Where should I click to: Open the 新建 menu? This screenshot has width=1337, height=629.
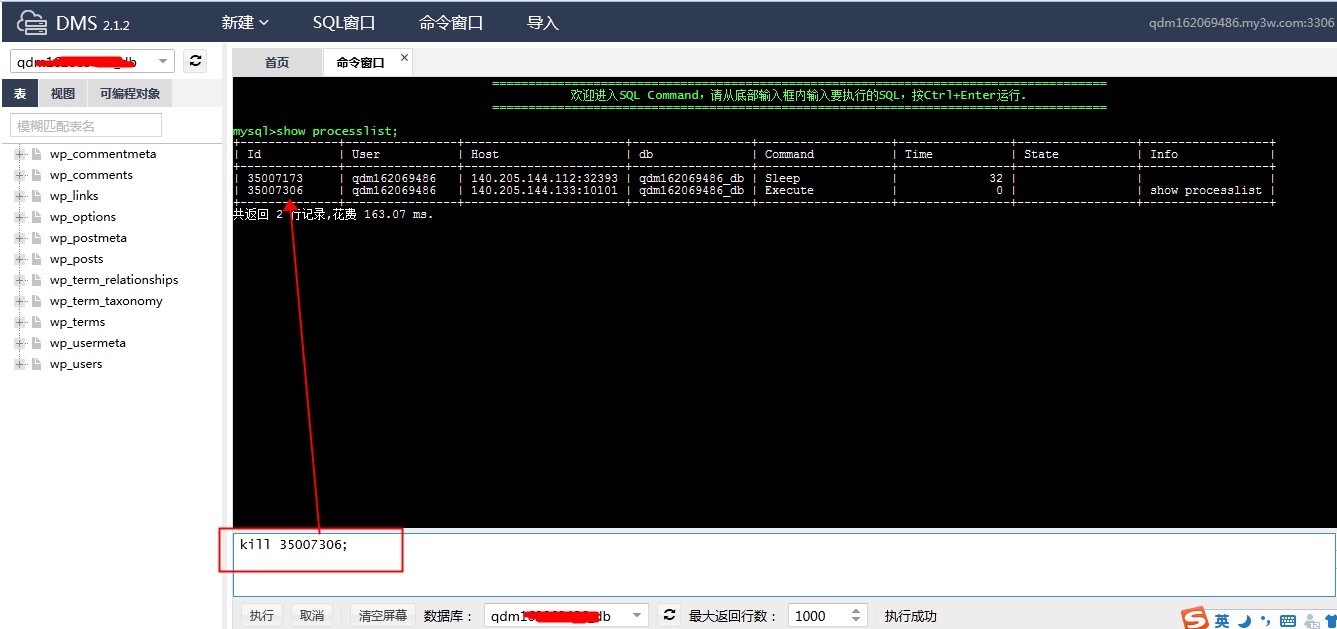[245, 22]
